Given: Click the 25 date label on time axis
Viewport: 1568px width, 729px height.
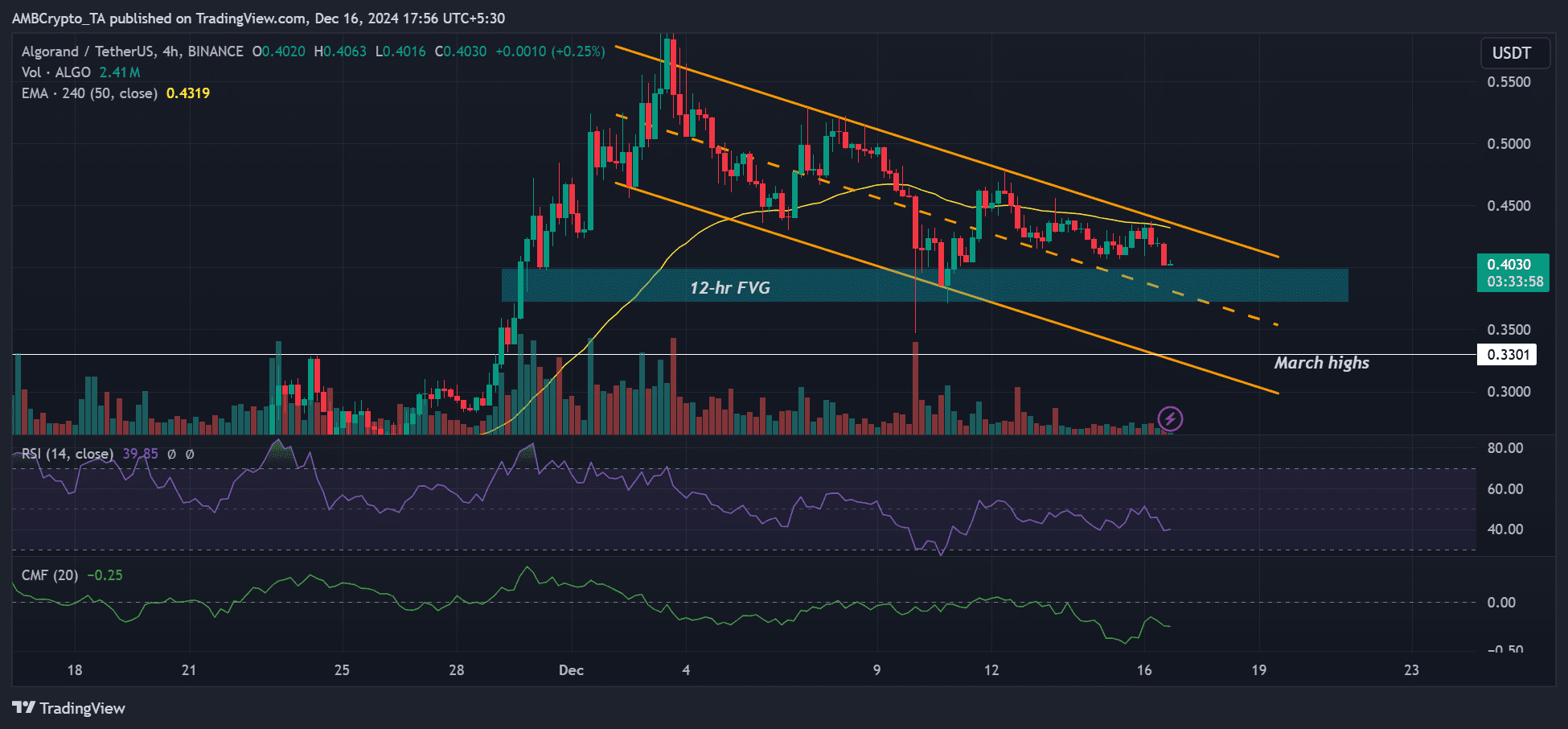Looking at the screenshot, I should [342, 670].
